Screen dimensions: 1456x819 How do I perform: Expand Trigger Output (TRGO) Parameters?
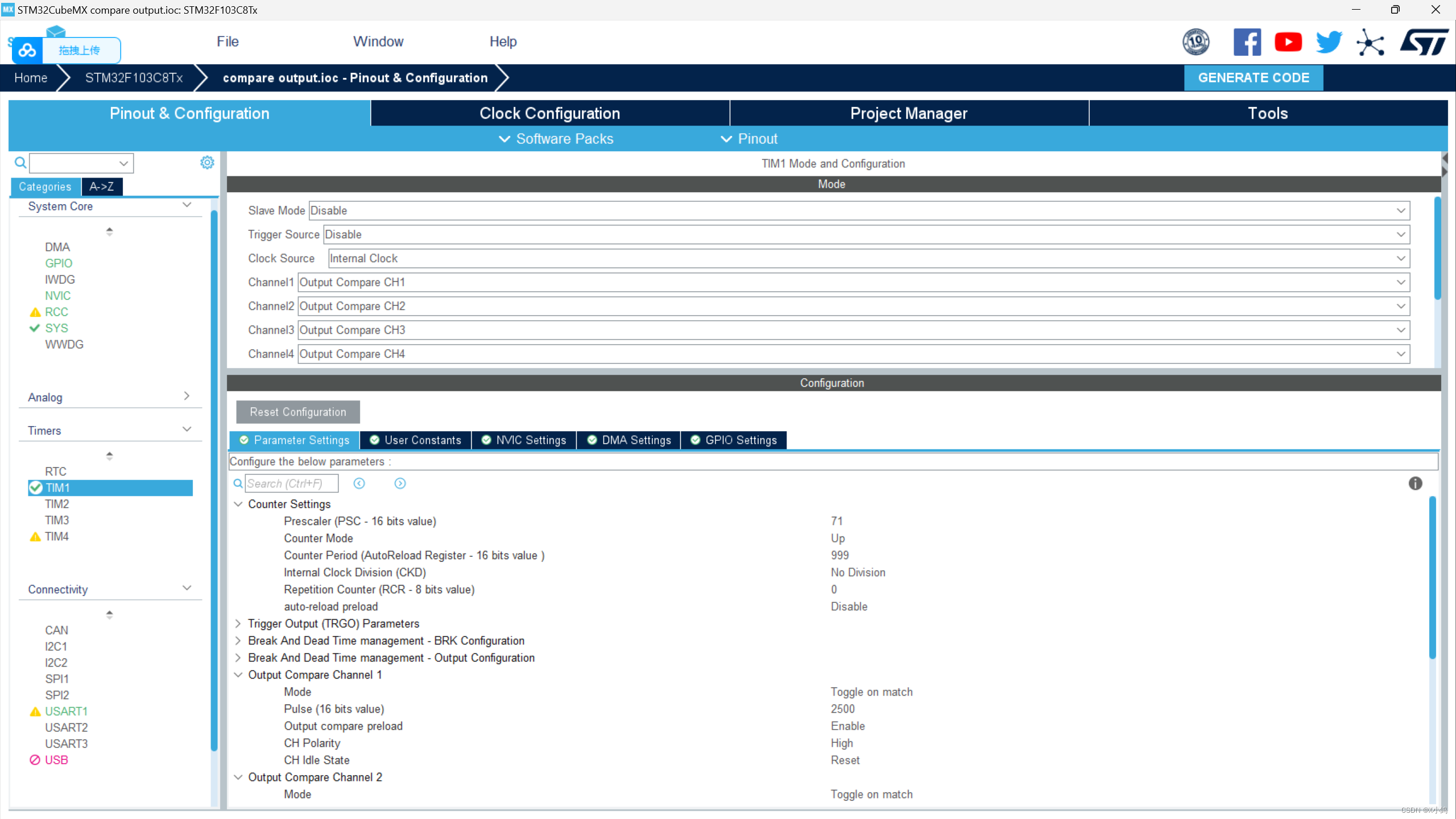(x=238, y=623)
